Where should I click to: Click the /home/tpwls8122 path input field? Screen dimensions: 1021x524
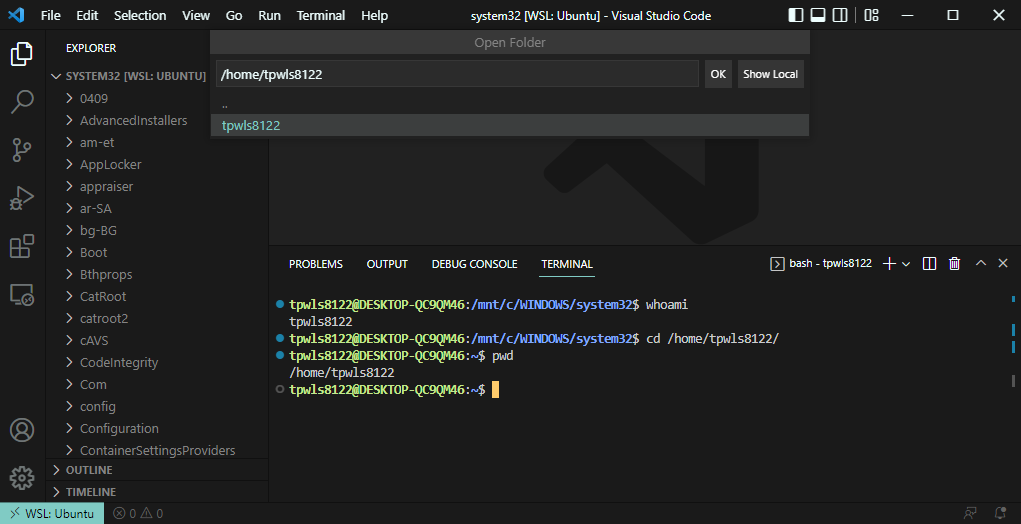tap(457, 74)
